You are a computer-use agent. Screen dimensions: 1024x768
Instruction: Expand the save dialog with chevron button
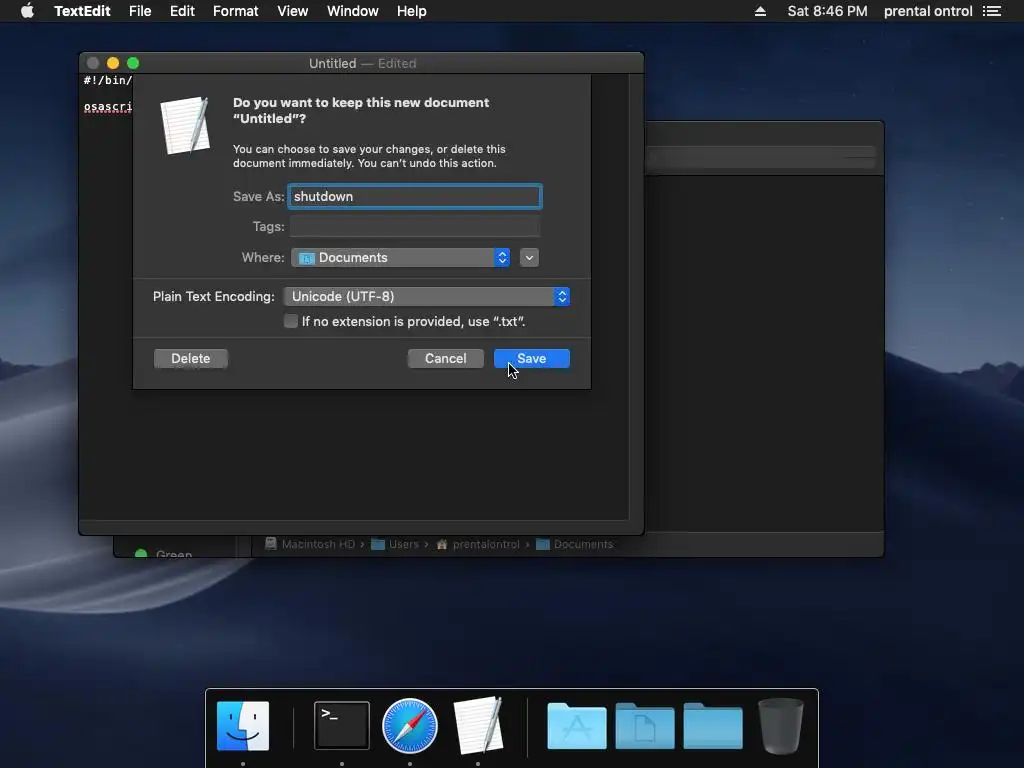(x=529, y=257)
